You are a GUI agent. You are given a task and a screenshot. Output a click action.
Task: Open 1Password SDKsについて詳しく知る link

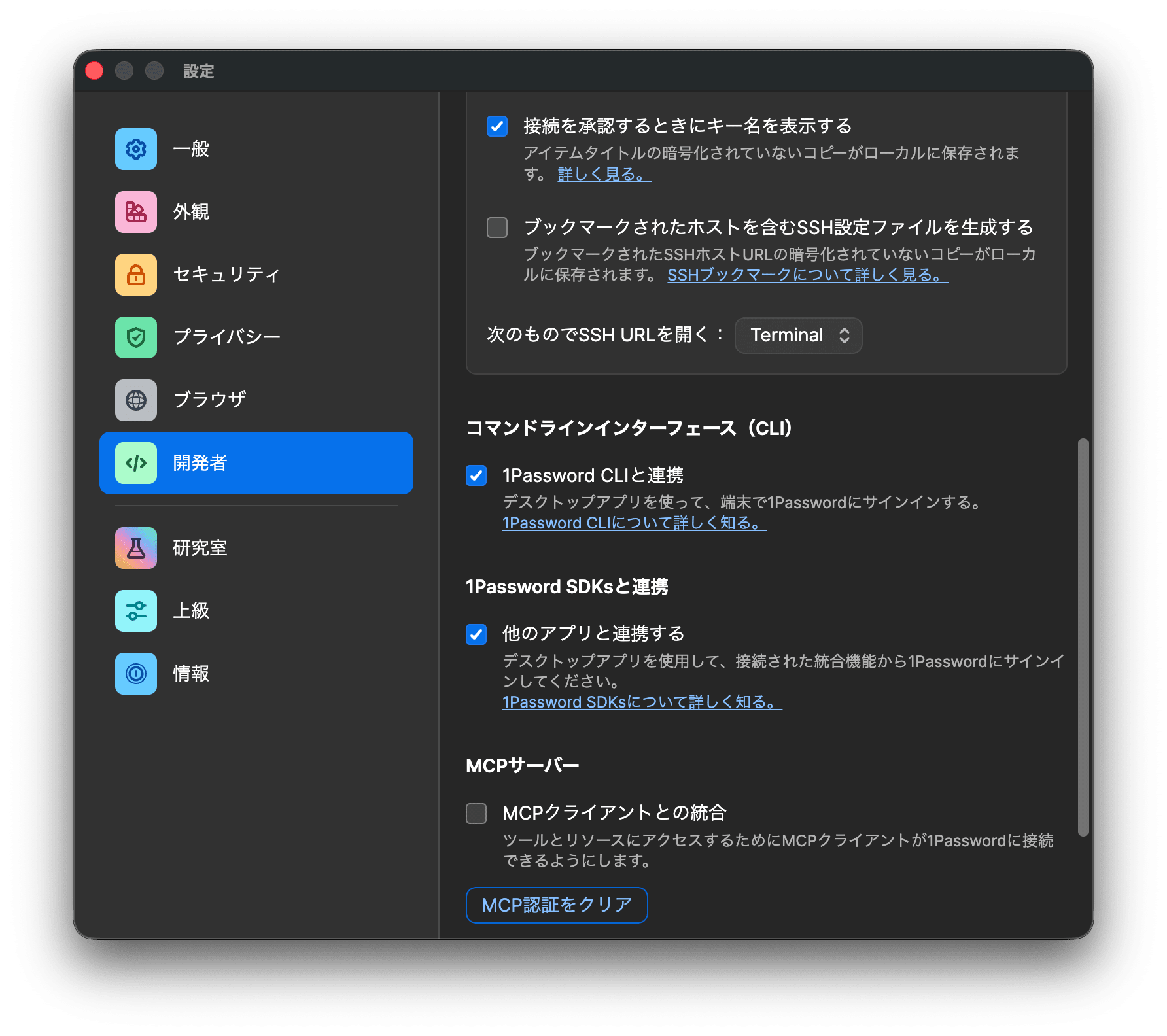click(x=642, y=702)
